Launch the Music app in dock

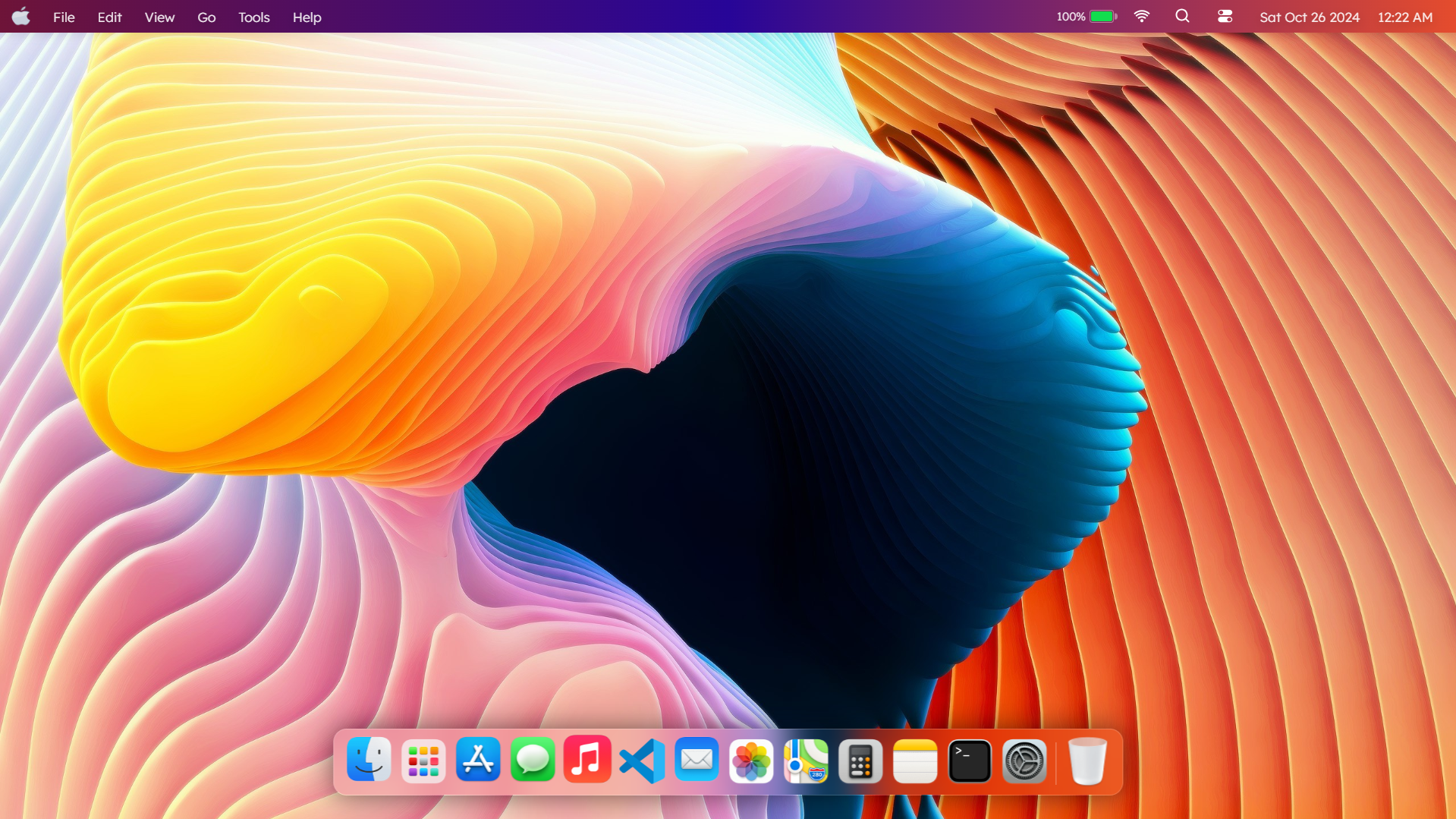[x=587, y=760]
